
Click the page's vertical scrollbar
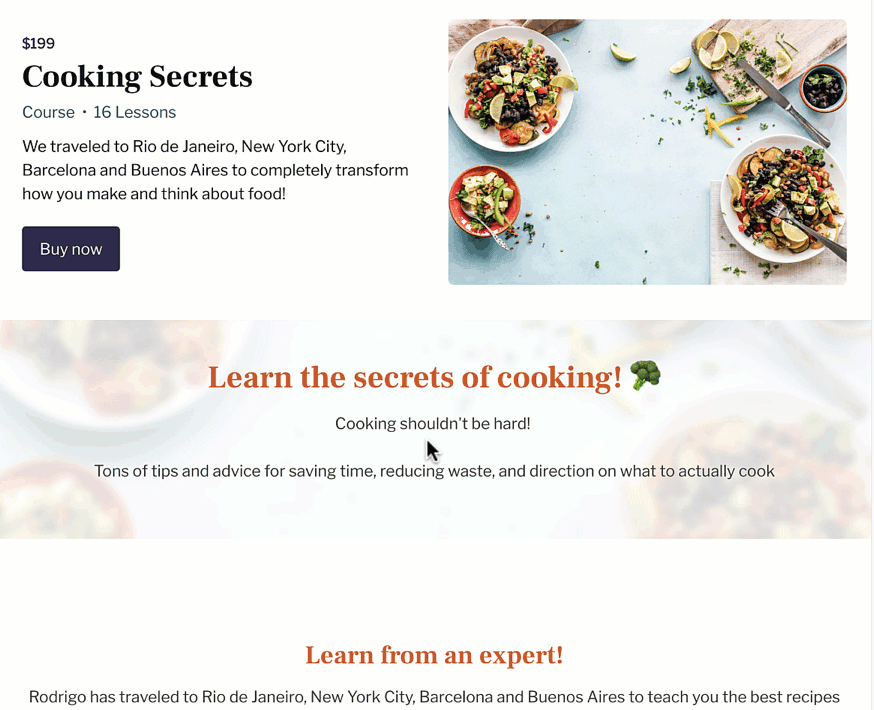coord(872,355)
